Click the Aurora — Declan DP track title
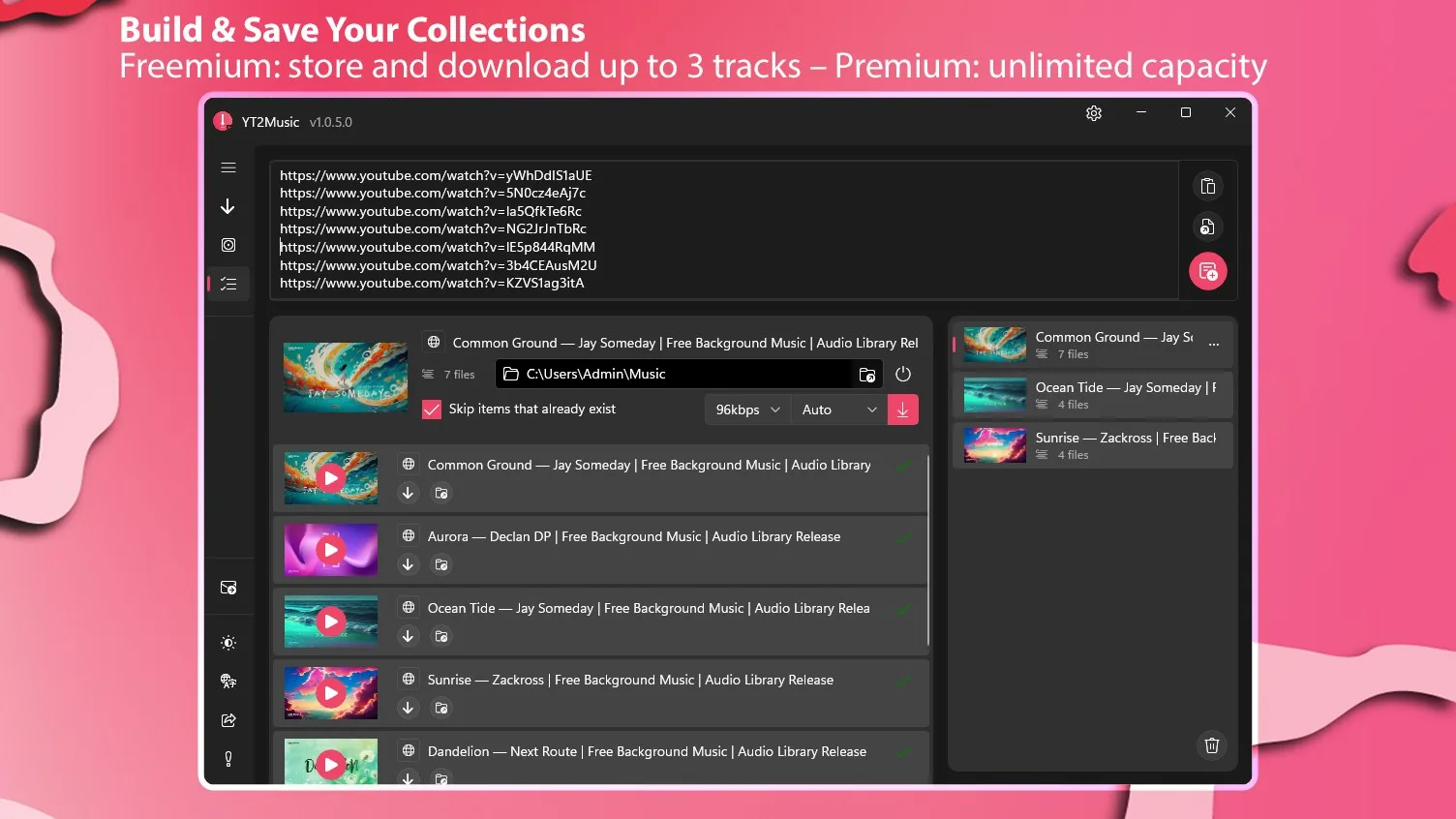This screenshot has width=1456, height=819. point(634,536)
